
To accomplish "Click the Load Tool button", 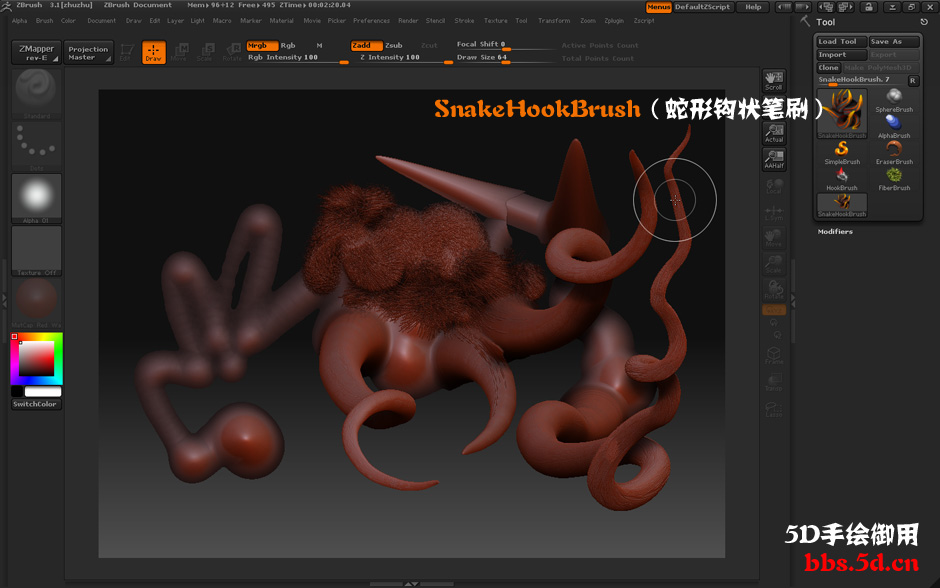I will click(842, 41).
